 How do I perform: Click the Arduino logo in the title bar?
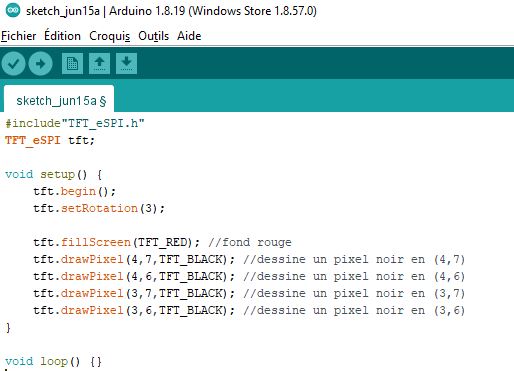[x=13, y=10]
